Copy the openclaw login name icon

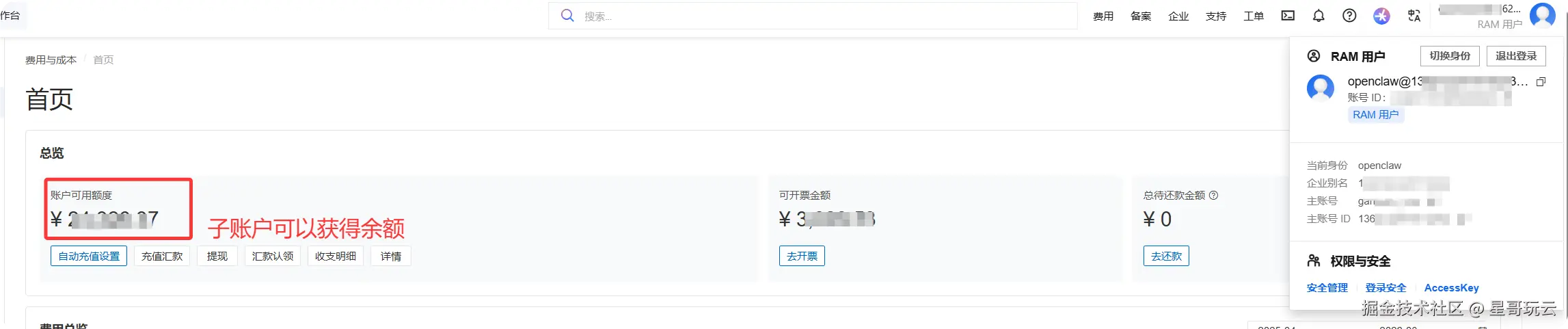1541,81
